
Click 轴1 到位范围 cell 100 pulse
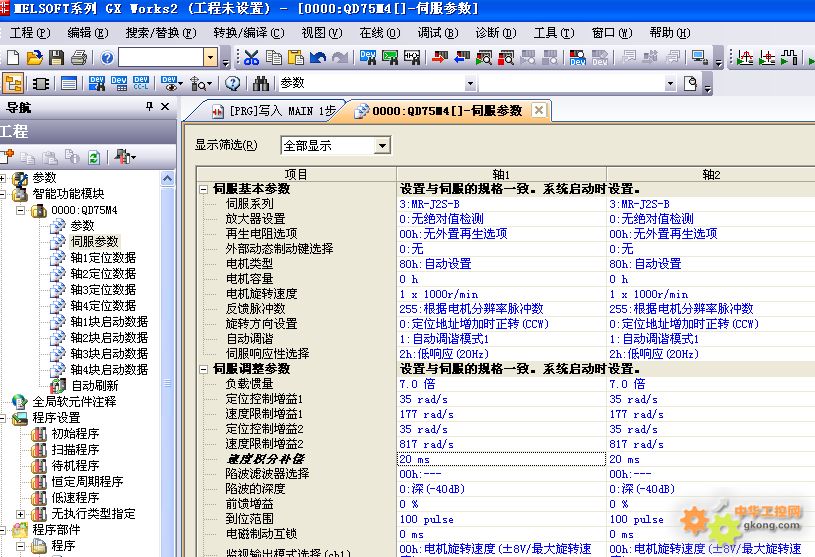click(502, 519)
